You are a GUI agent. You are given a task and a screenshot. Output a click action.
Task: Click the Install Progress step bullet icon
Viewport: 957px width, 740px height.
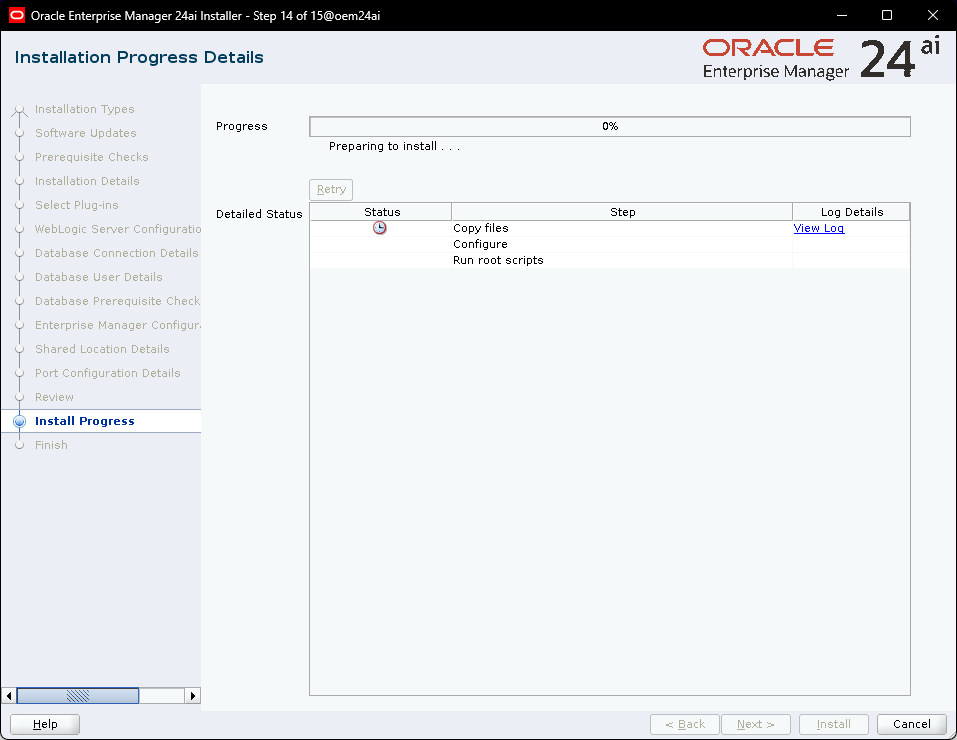coord(19,422)
